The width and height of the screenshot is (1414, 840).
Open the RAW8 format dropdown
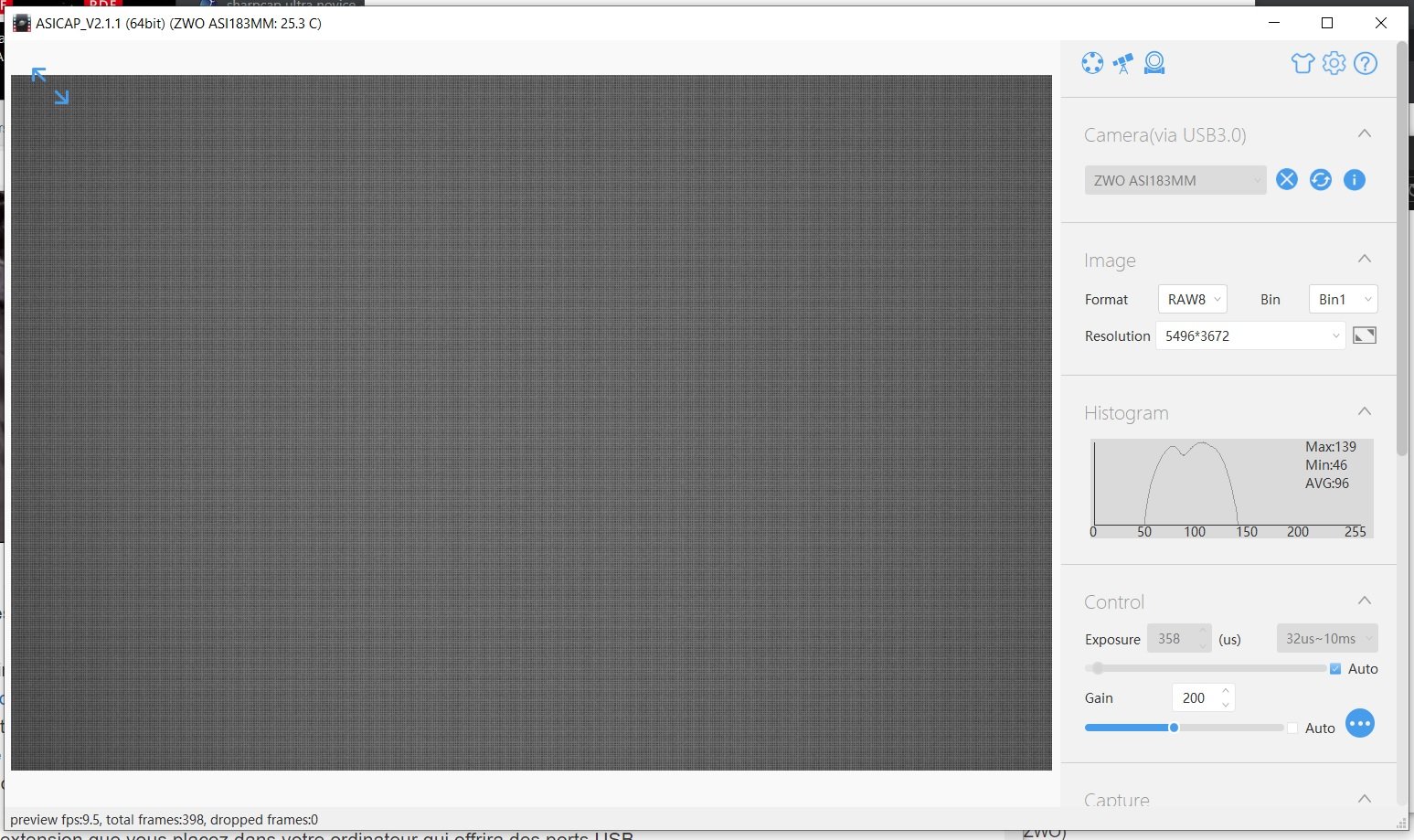[x=1192, y=299]
